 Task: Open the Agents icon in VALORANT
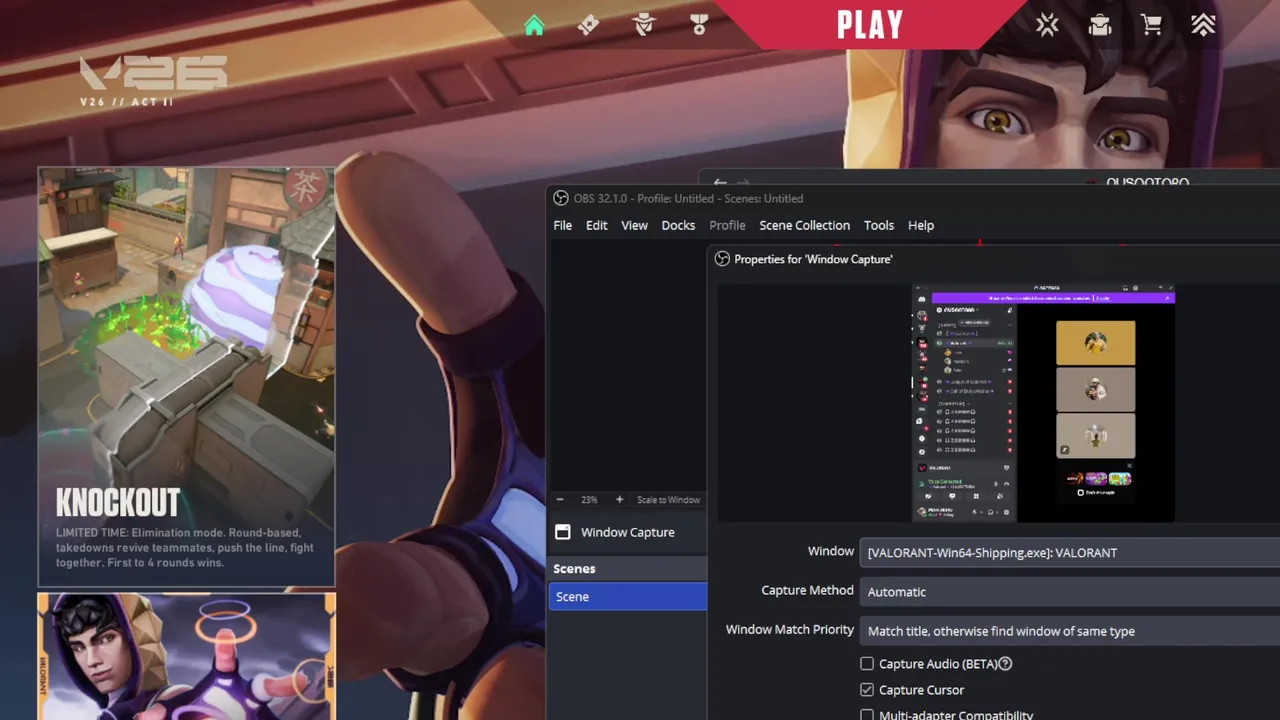644,25
